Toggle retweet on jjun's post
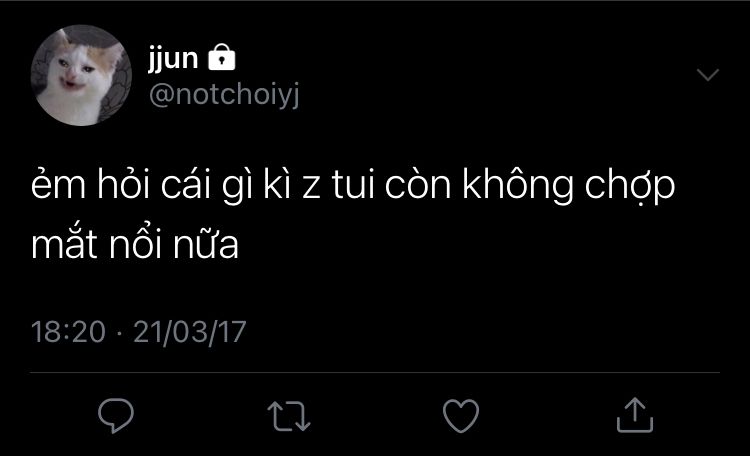The width and height of the screenshot is (750, 456). click(289, 416)
